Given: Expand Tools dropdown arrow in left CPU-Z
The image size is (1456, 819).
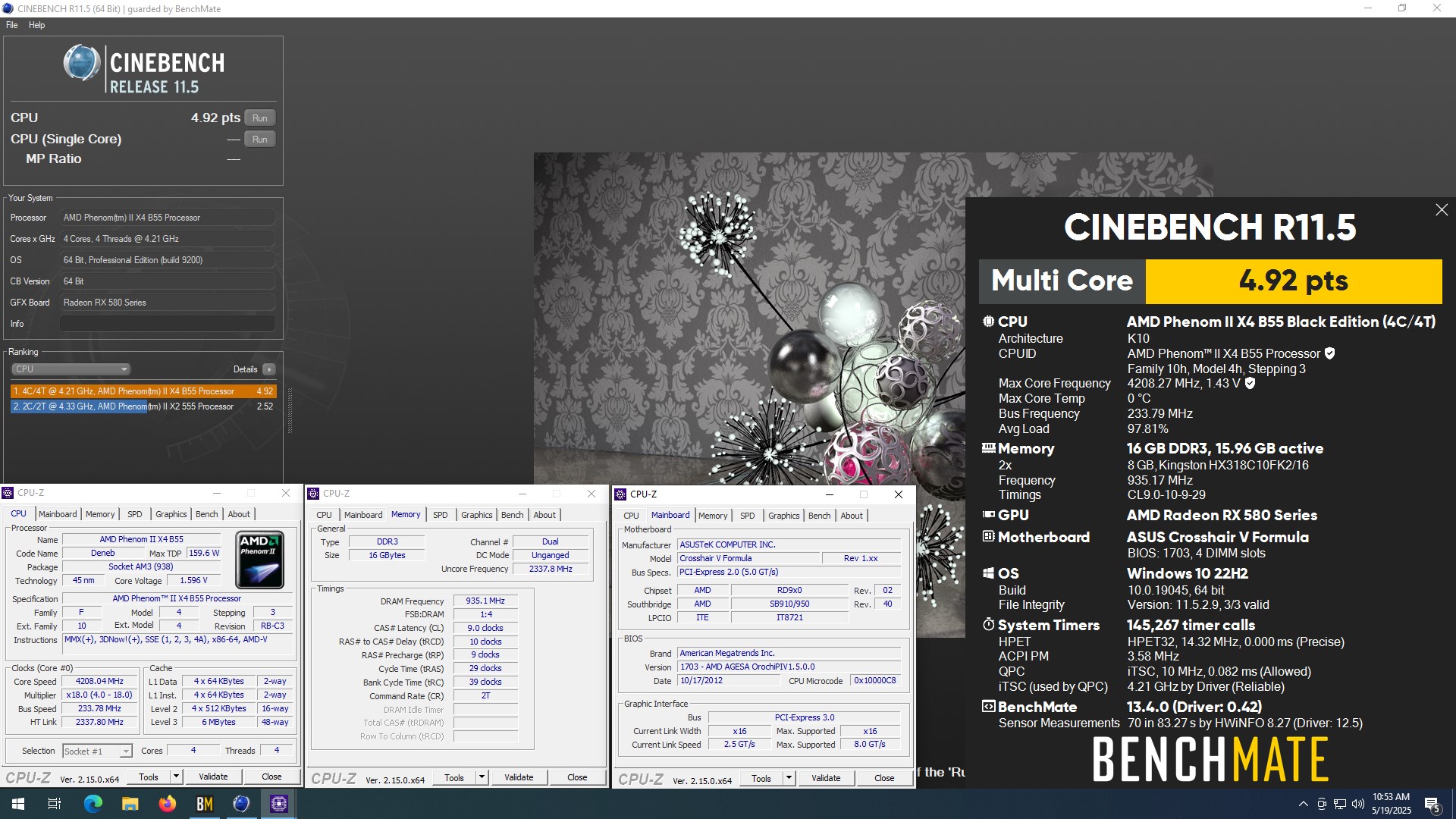Looking at the screenshot, I should pyautogui.click(x=176, y=777).
